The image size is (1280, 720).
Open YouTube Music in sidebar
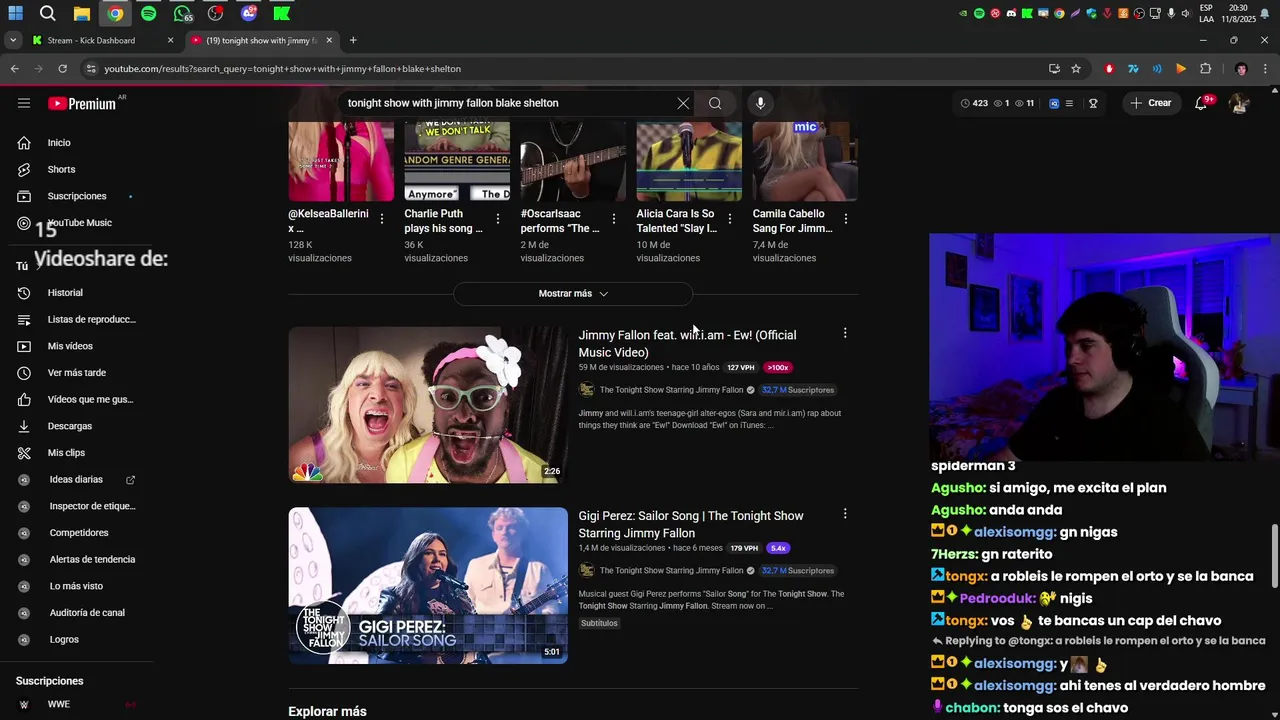click(x=77, y=223)
